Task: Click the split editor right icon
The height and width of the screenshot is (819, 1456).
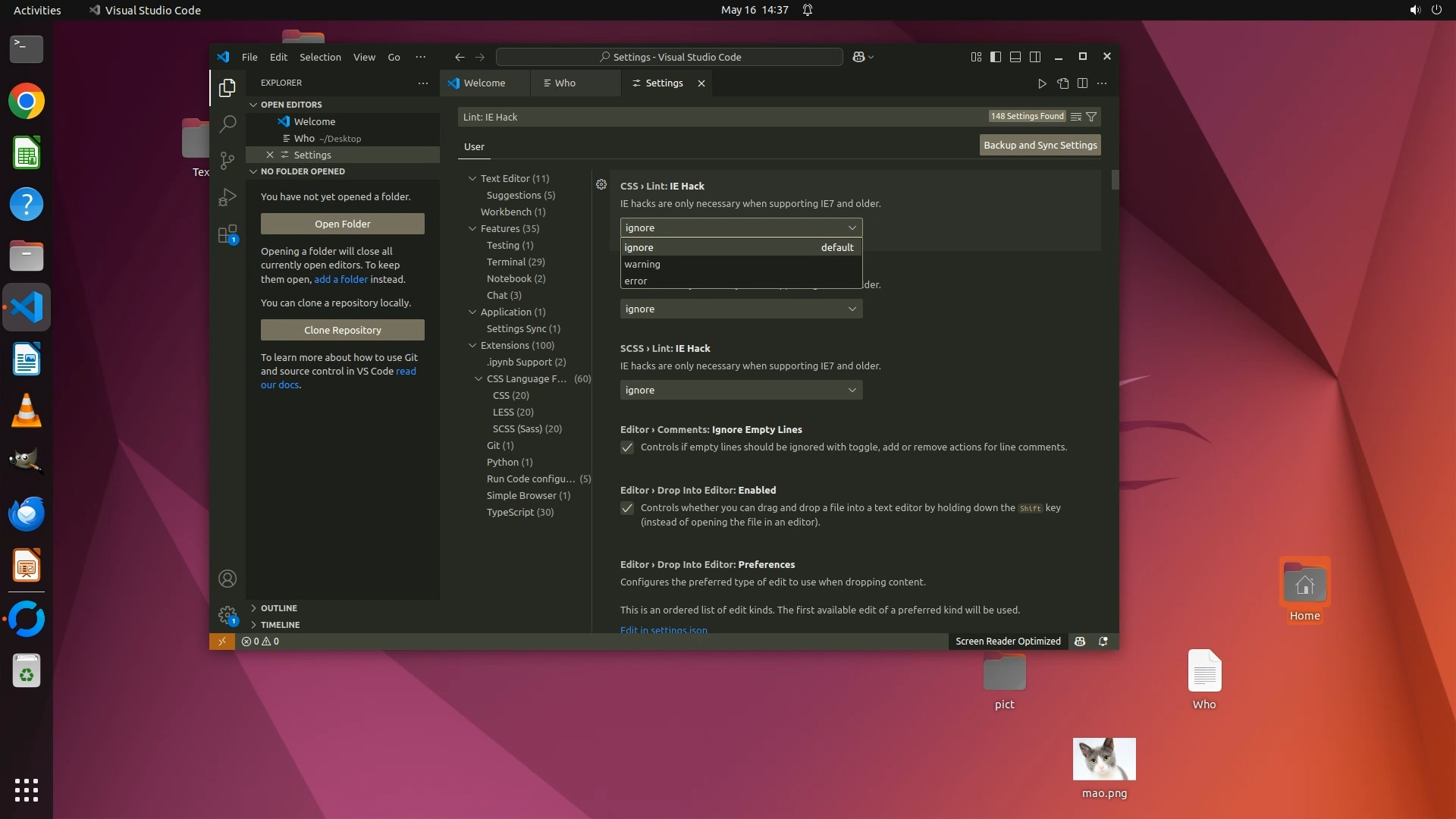Action: (x=1082, y=83)
